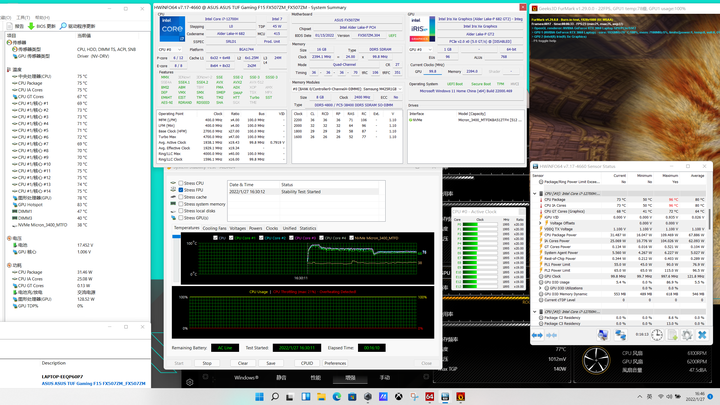This screenshot has height=405, width=720.
Task: Collapse first CPU [#0] sensor group
Action: 534,194
